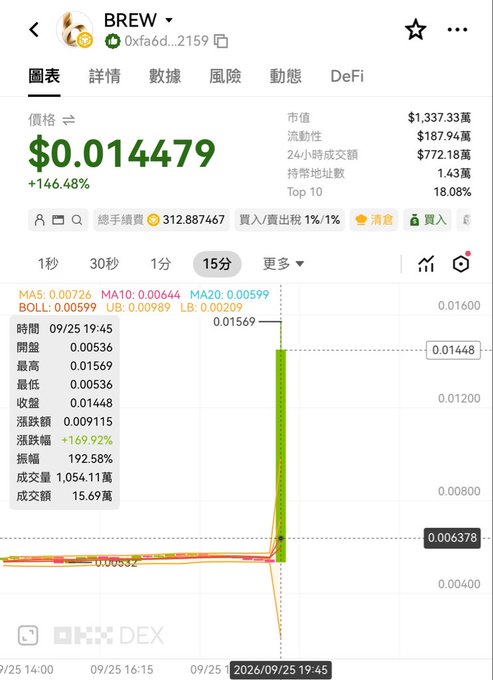Swap price display unit icon
The image size is (493, 680).
pos(69,120)
